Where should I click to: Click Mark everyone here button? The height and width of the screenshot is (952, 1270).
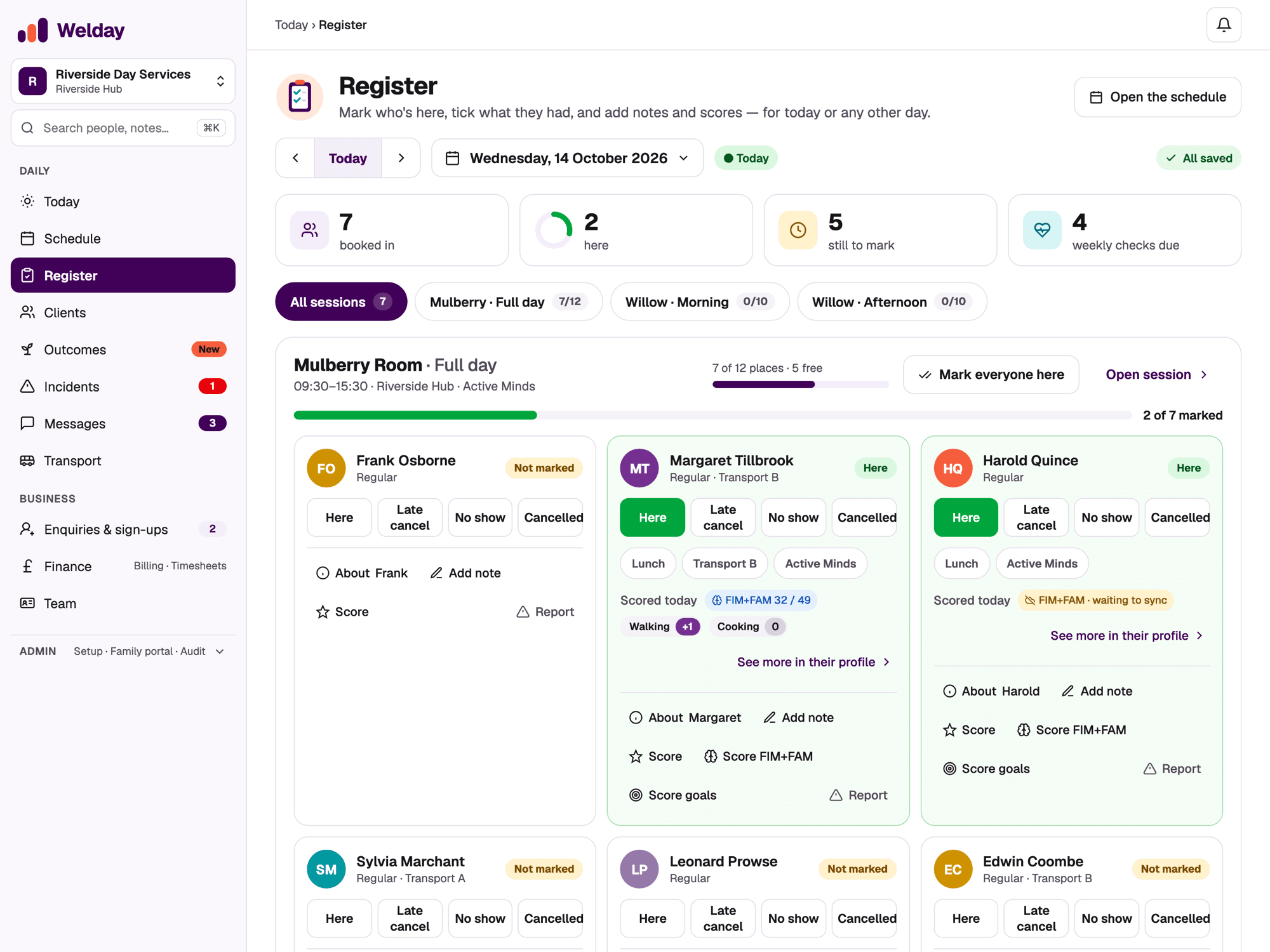[991, 374]
